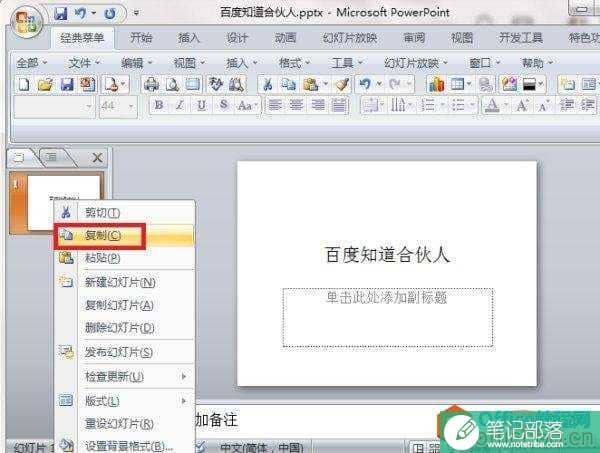Click the Format Painter brush icon
The width and height of the screenshot is (600, 453).
[342, 84]
